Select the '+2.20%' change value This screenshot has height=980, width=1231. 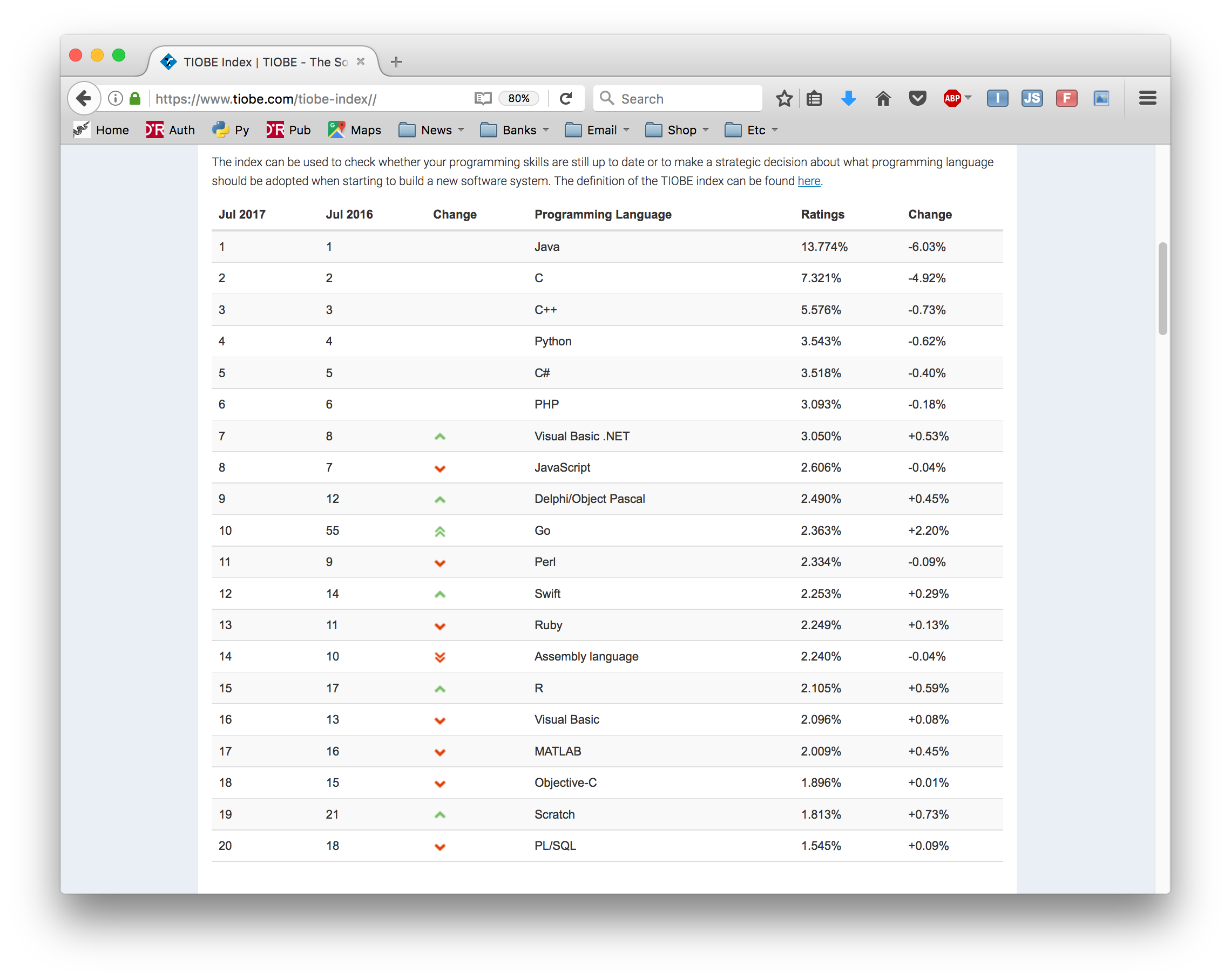tap(928, 530)
